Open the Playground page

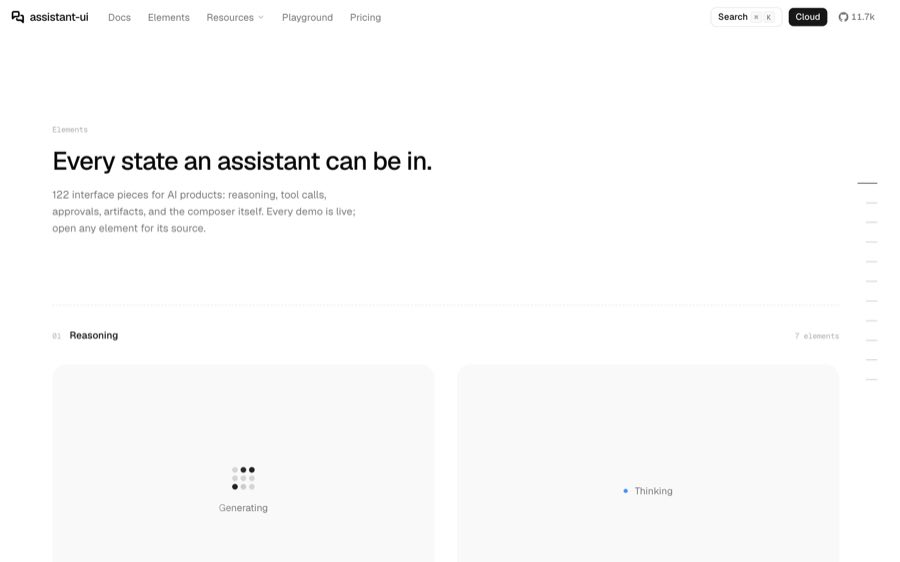pyautogui.click(x=307, y=18)
